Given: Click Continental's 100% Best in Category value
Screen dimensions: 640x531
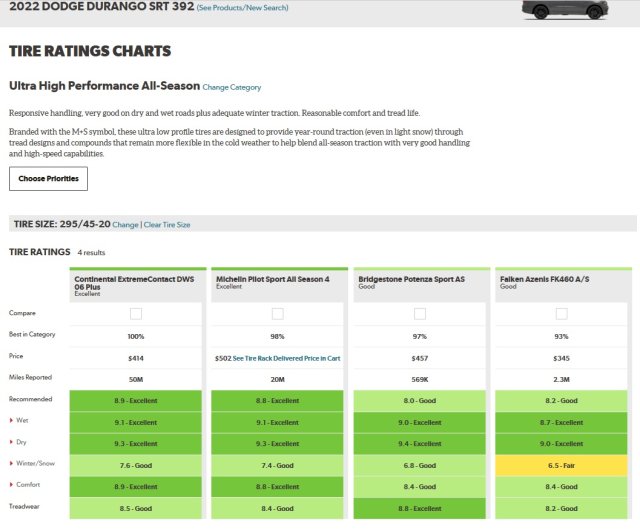Looking at the screenshot, I should click(136, 336).
